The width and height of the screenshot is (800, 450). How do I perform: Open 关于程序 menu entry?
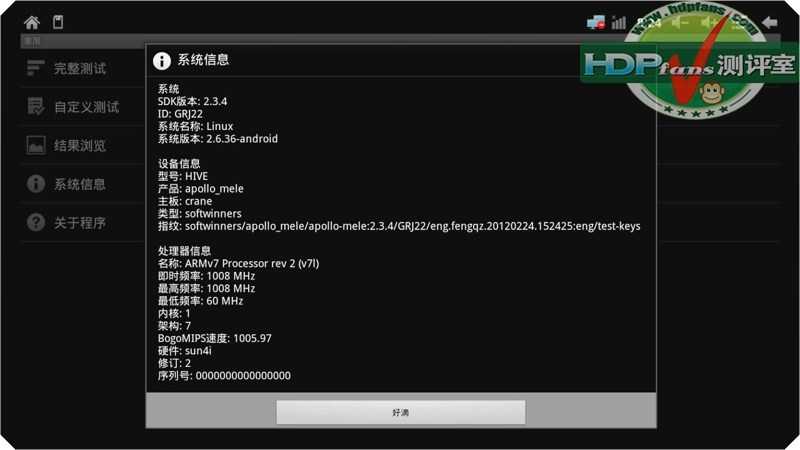coord(83,222)
